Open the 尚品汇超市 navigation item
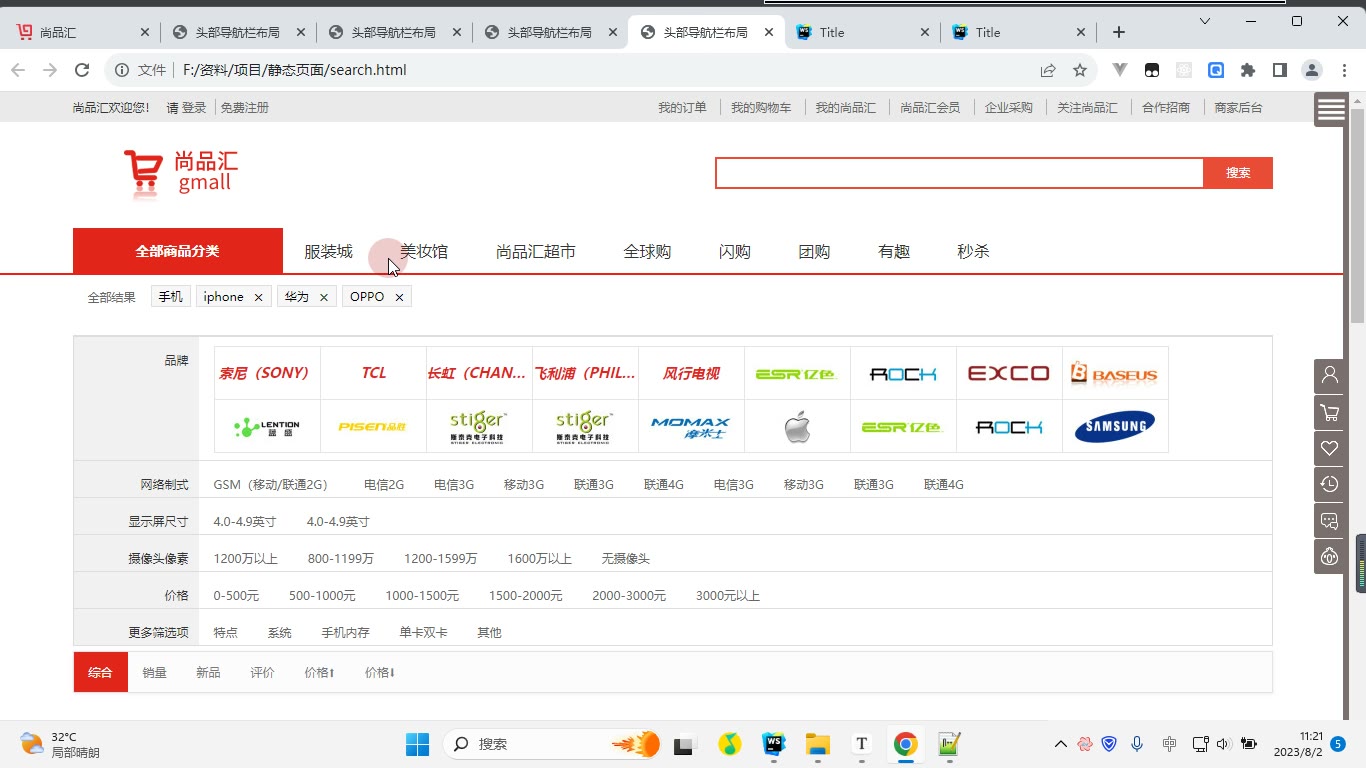Screen dimensions: 1366x768 (x=536, y=252)
